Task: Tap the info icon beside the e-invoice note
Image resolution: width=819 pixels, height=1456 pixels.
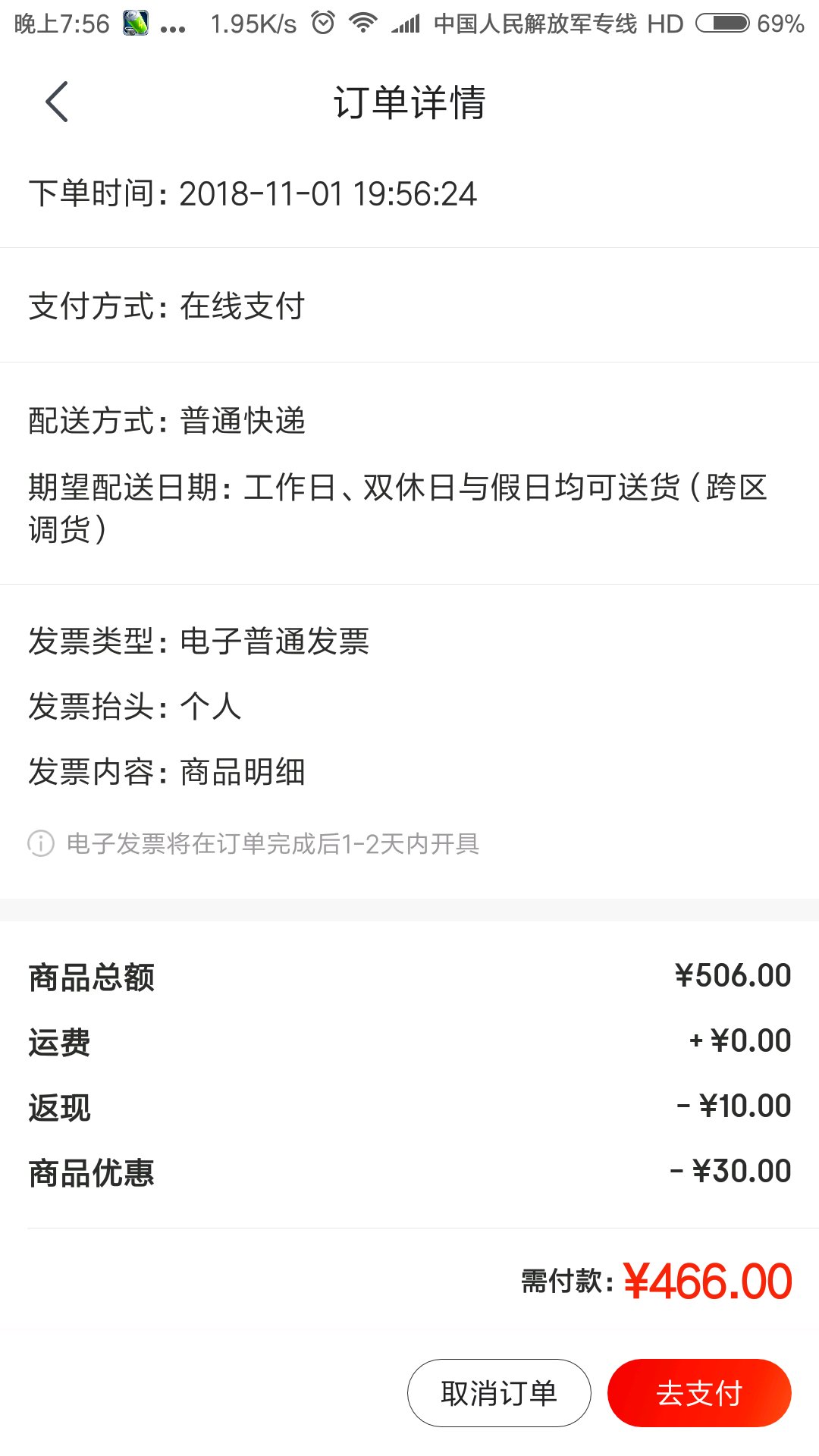Action: coord(41,843)
